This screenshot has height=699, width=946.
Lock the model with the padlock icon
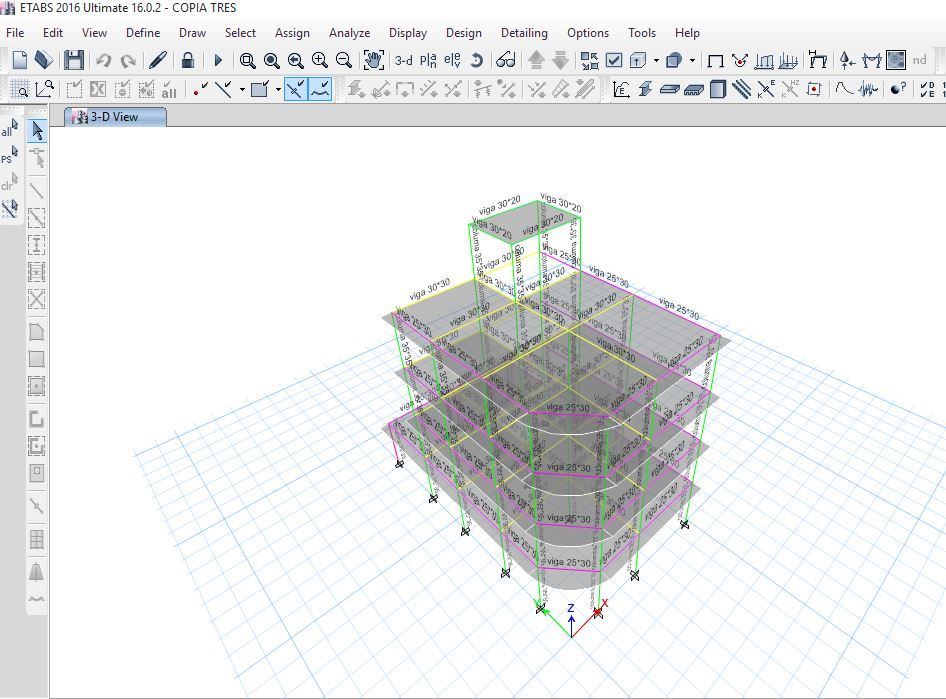click(188, 61)
